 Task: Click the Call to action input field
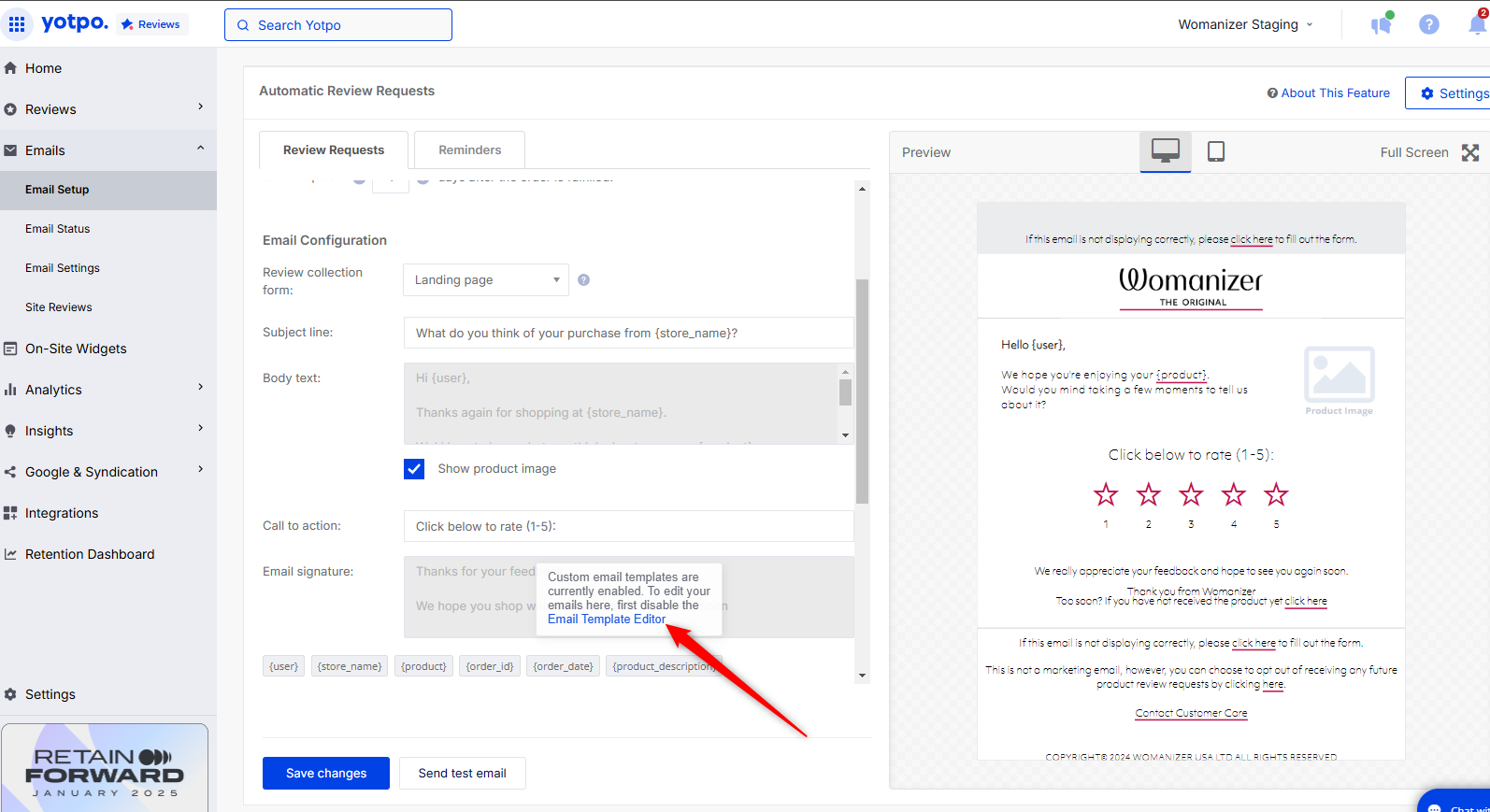click(629, 526)
